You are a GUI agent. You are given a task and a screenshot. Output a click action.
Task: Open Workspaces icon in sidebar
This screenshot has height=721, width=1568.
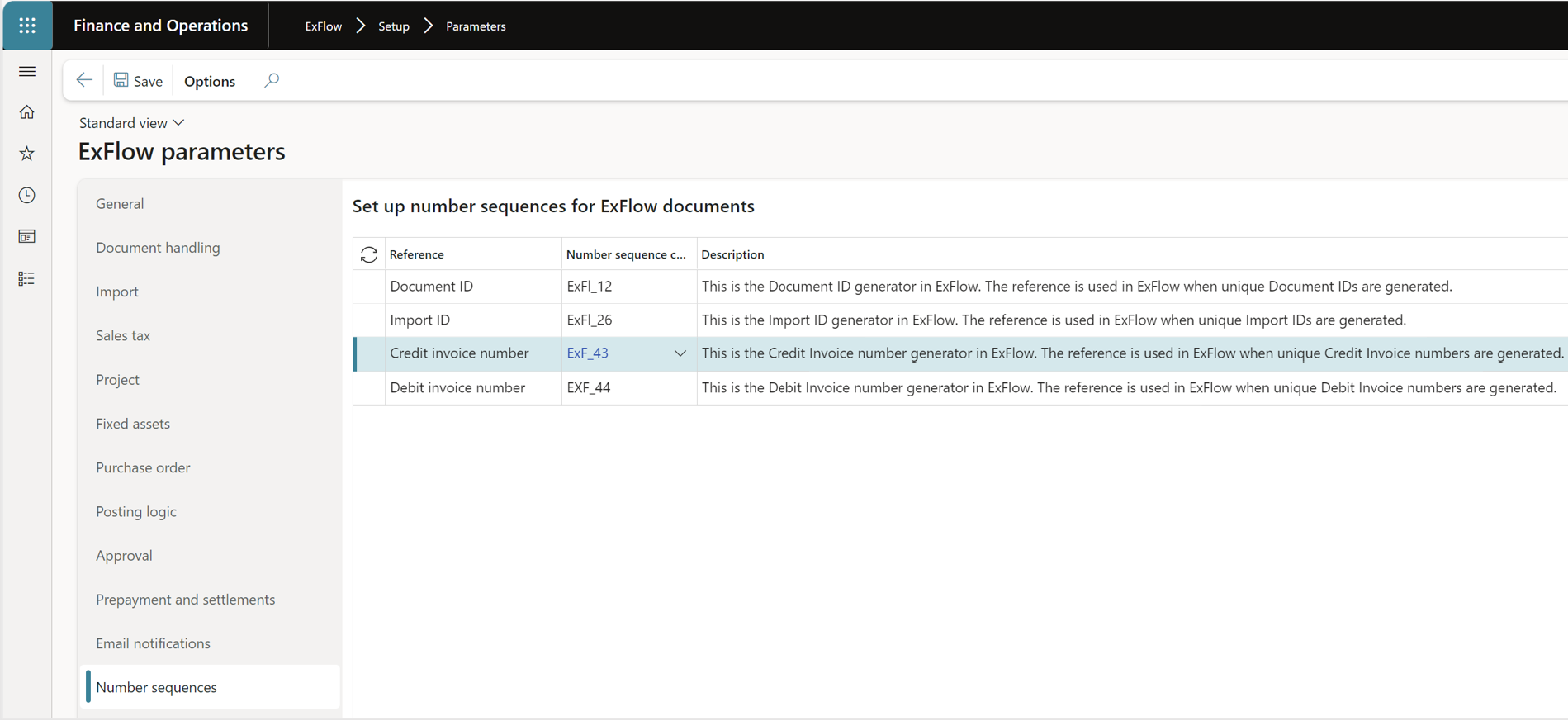pos(27,237)
